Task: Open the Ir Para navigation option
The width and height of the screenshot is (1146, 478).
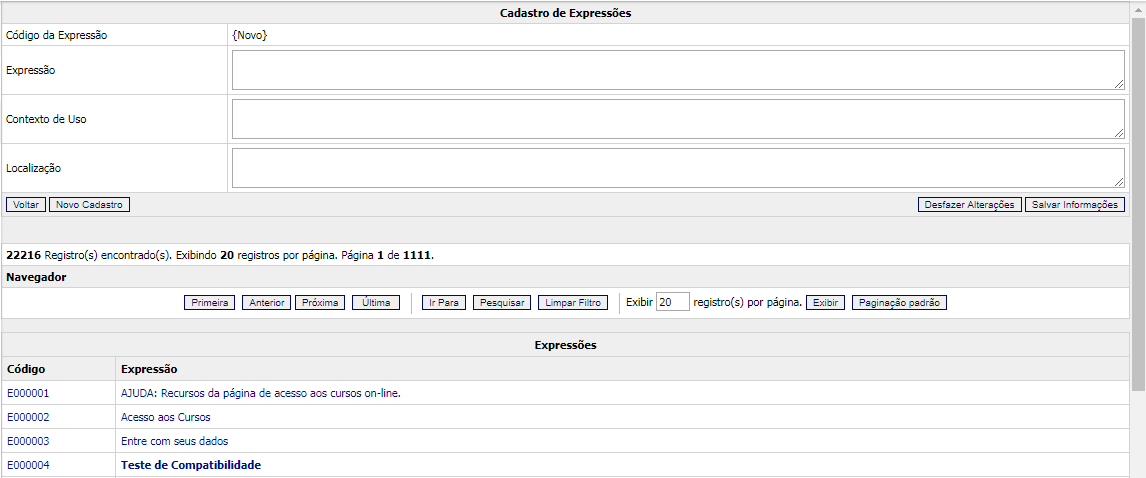Action: click(444, 303)
